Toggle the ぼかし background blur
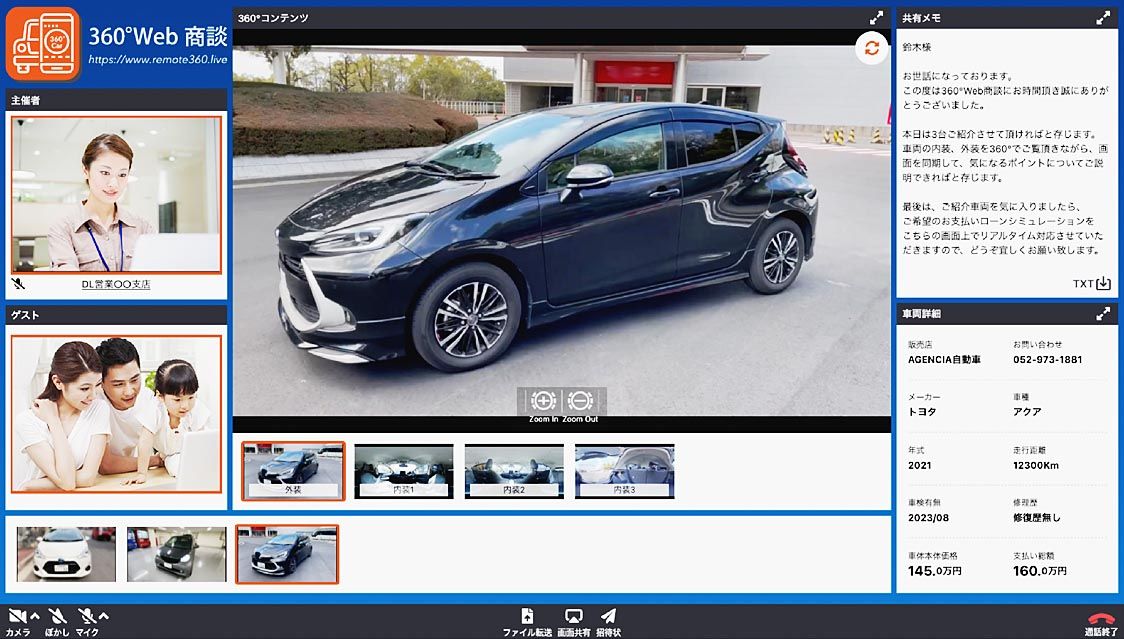1124x639 pixels. coord(57,616)
